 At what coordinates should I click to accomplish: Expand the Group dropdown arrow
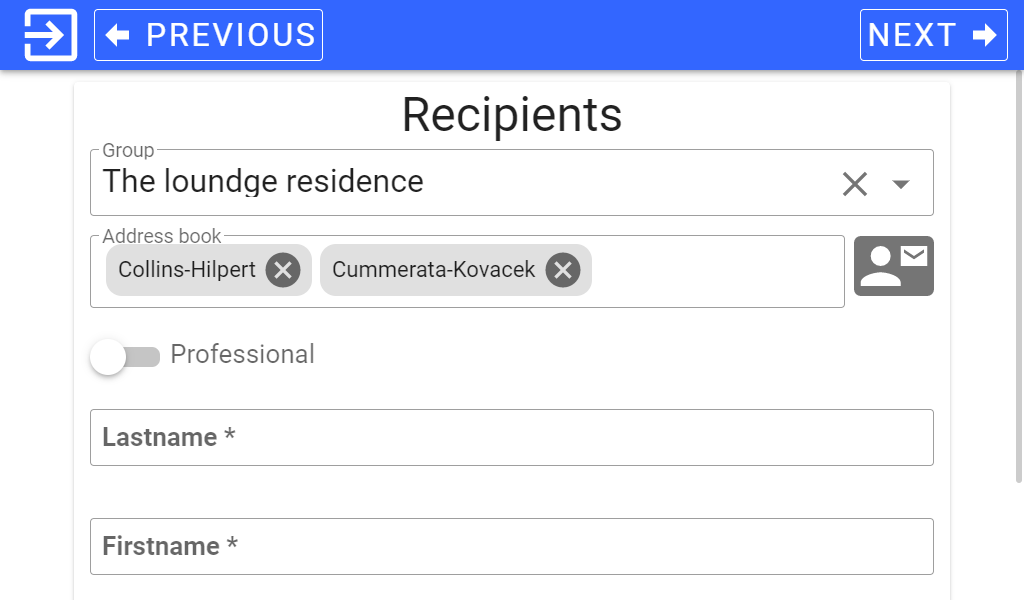point(901,184)
